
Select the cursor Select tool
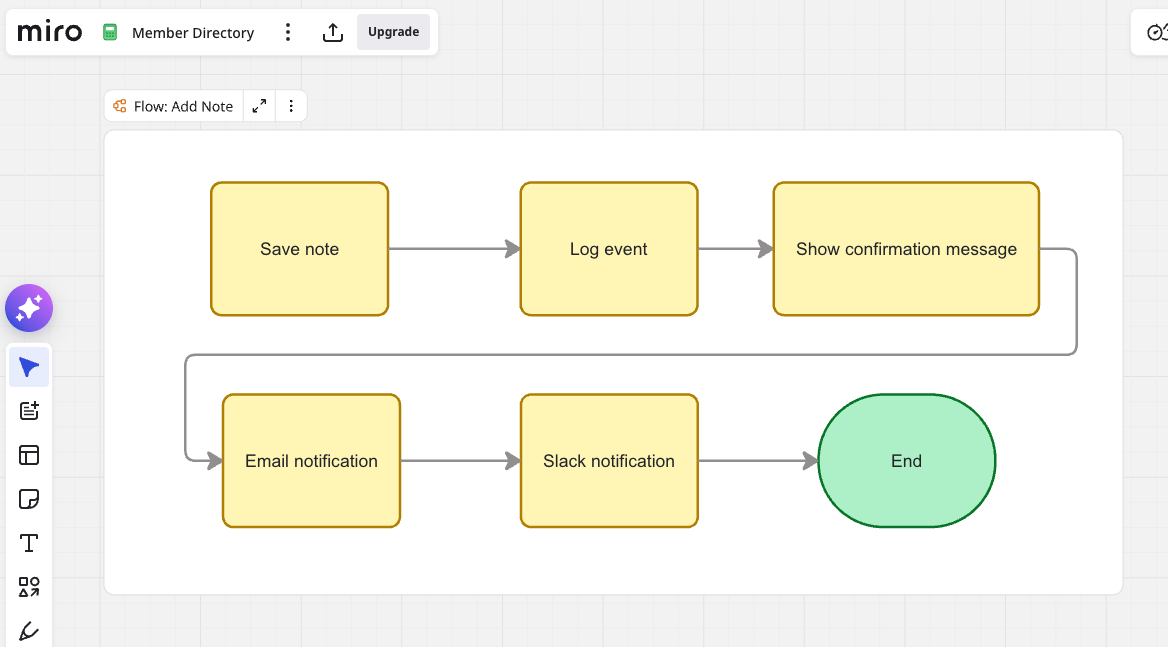(x=29, y=367)
